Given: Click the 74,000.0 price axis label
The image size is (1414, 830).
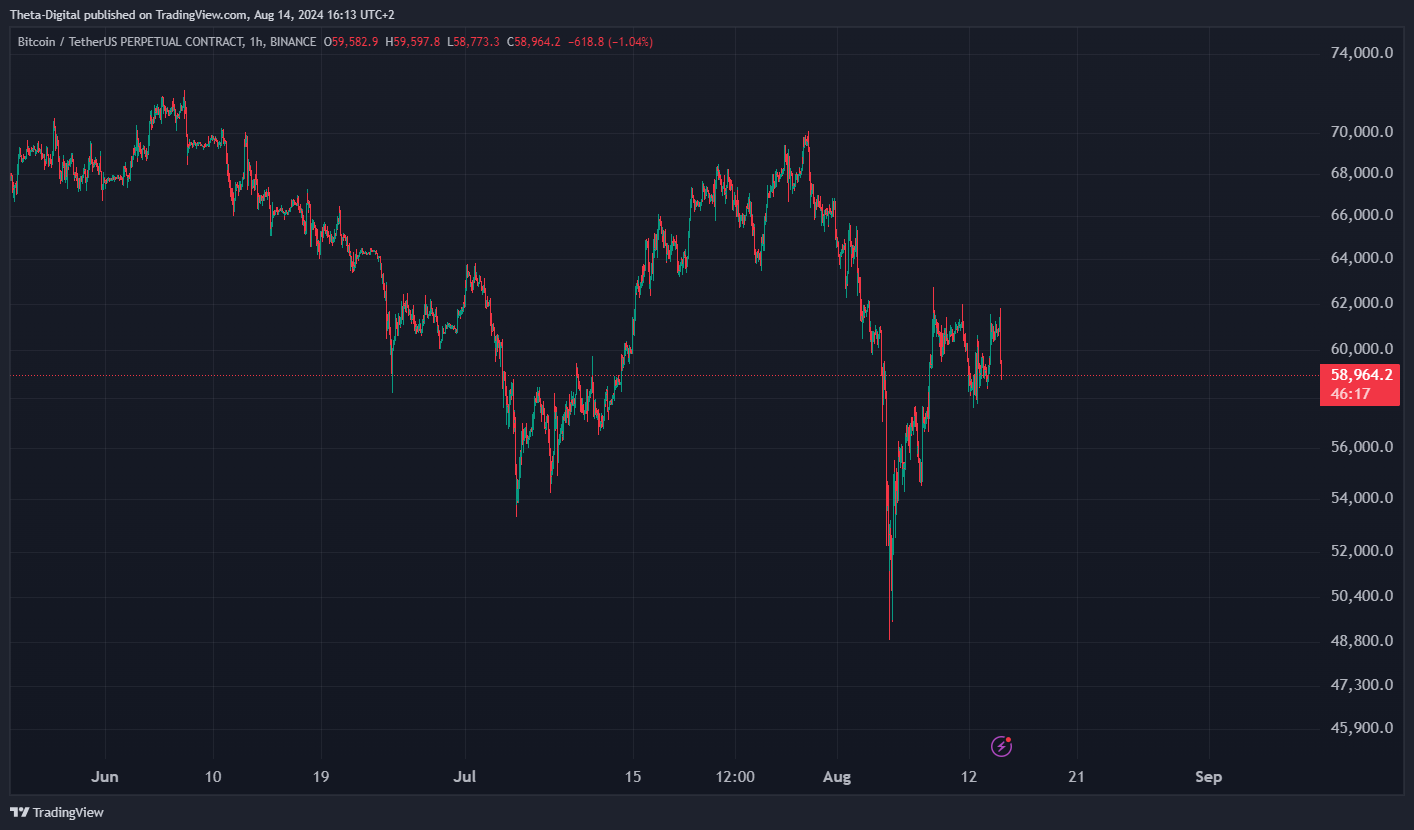Looking at the screenshot, I should [1360, 53].
